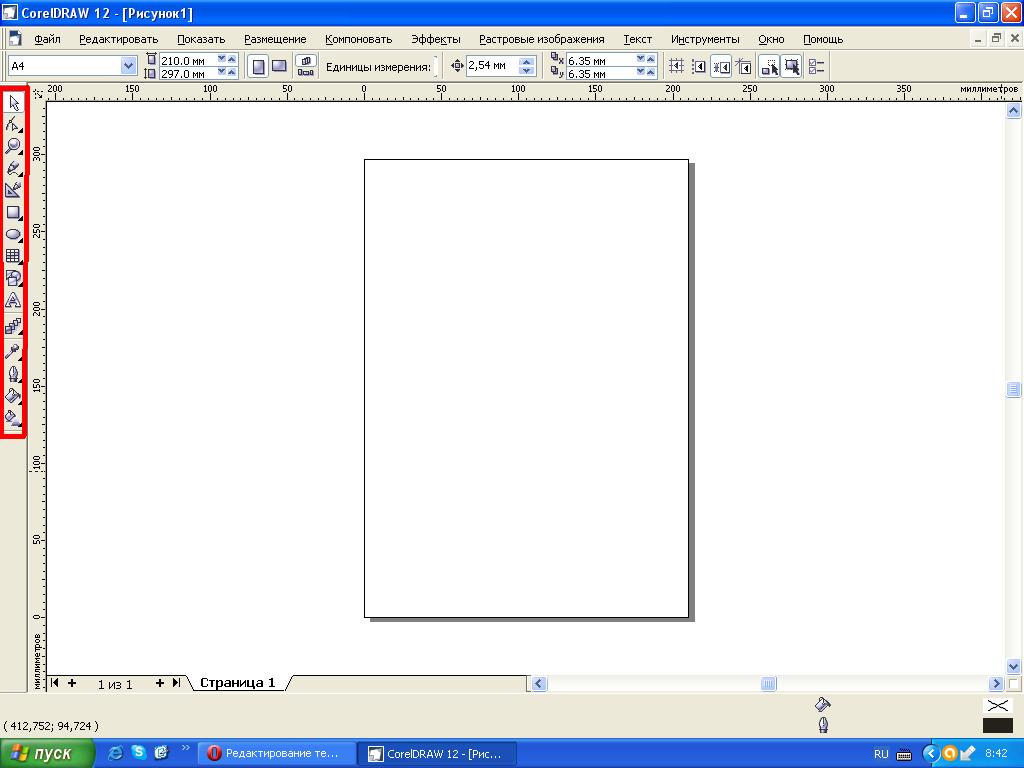This screenshot has width=1024, height=768.
Task: Open the A4 paper size dropdown
Action: 128,66
